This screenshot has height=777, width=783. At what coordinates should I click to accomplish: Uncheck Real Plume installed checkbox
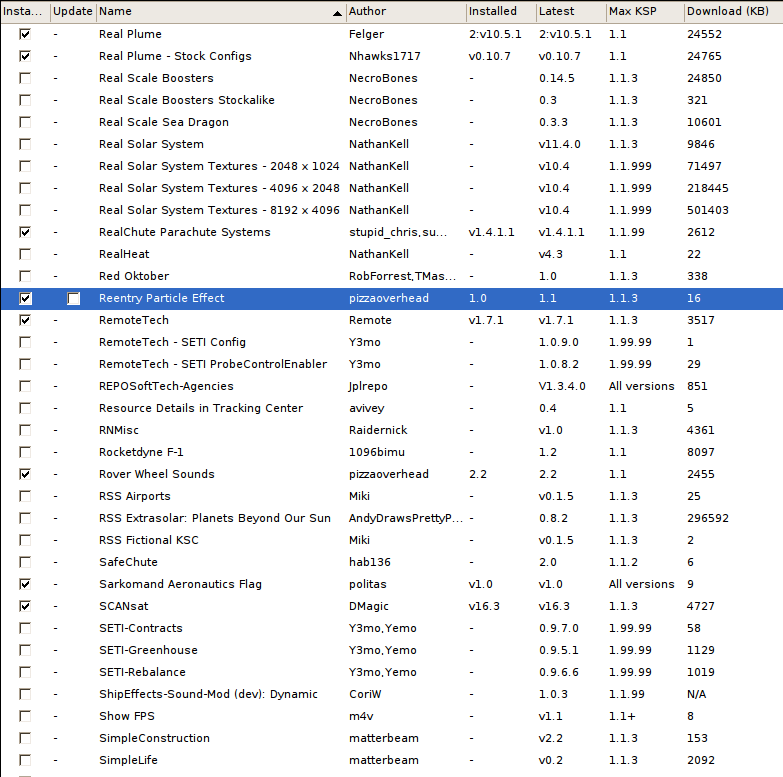click(24, 34)
